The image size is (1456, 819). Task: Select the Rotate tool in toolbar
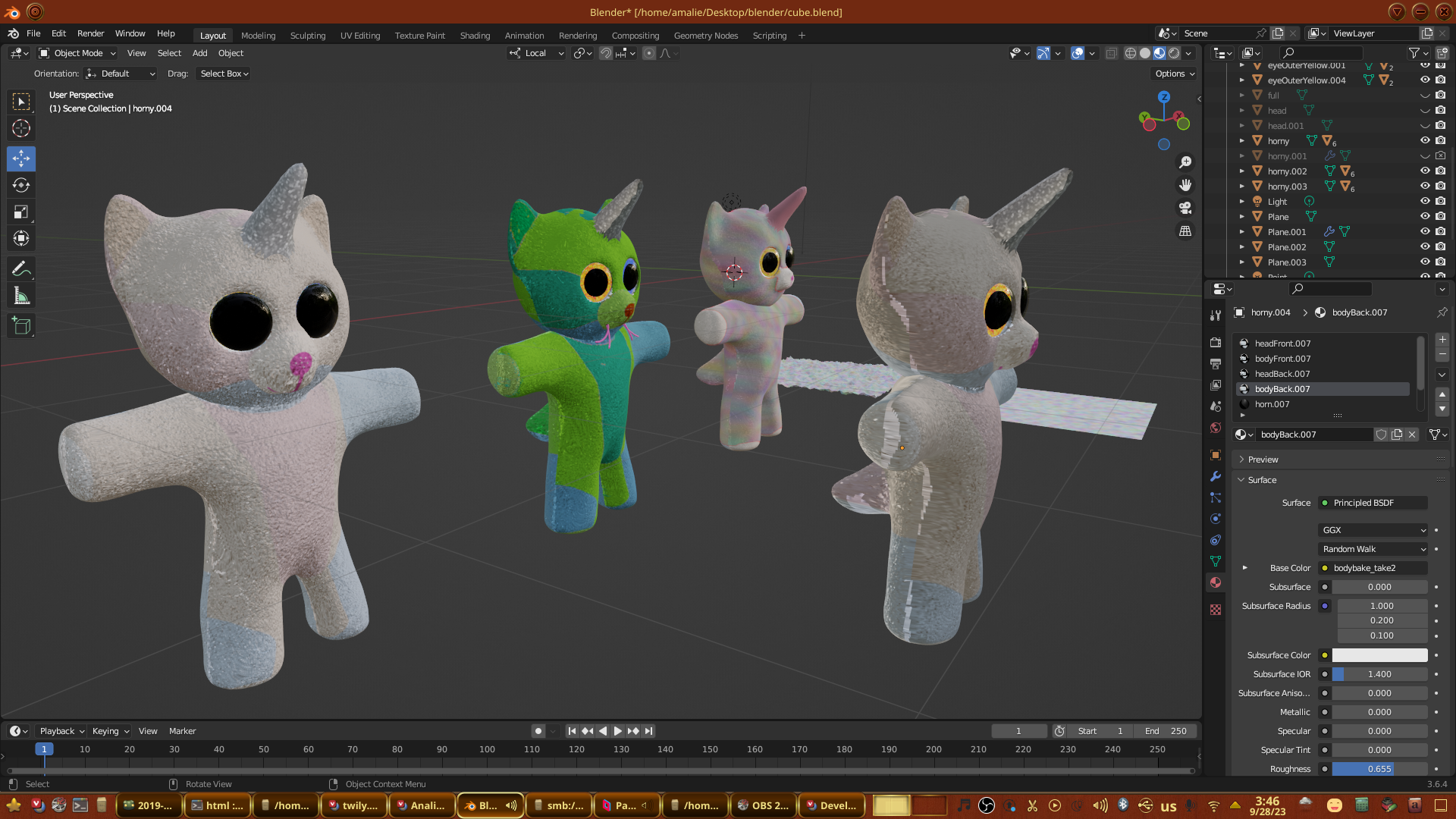click(x=21, y=185)
